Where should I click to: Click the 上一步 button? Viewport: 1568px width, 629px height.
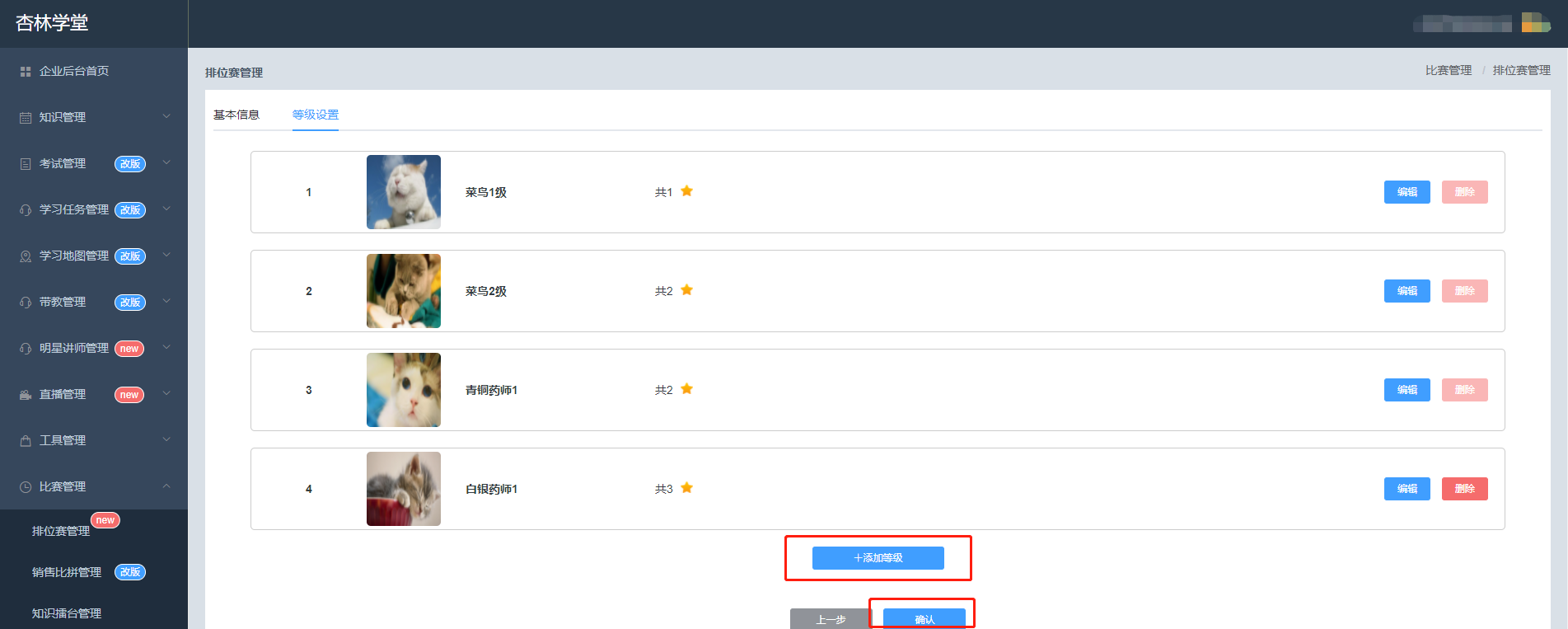(x=831, y=619)
